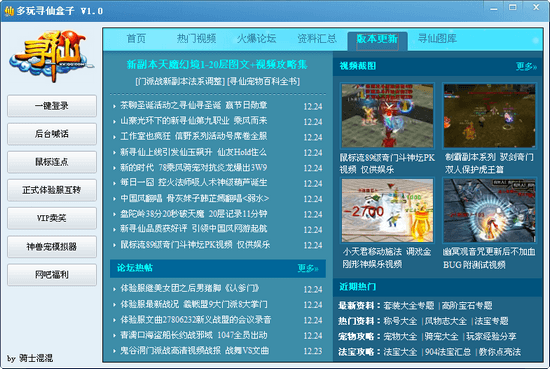Open the 寻仙宠物百科全书 link
The image size is (550, 369).
(x=263, y=82)
